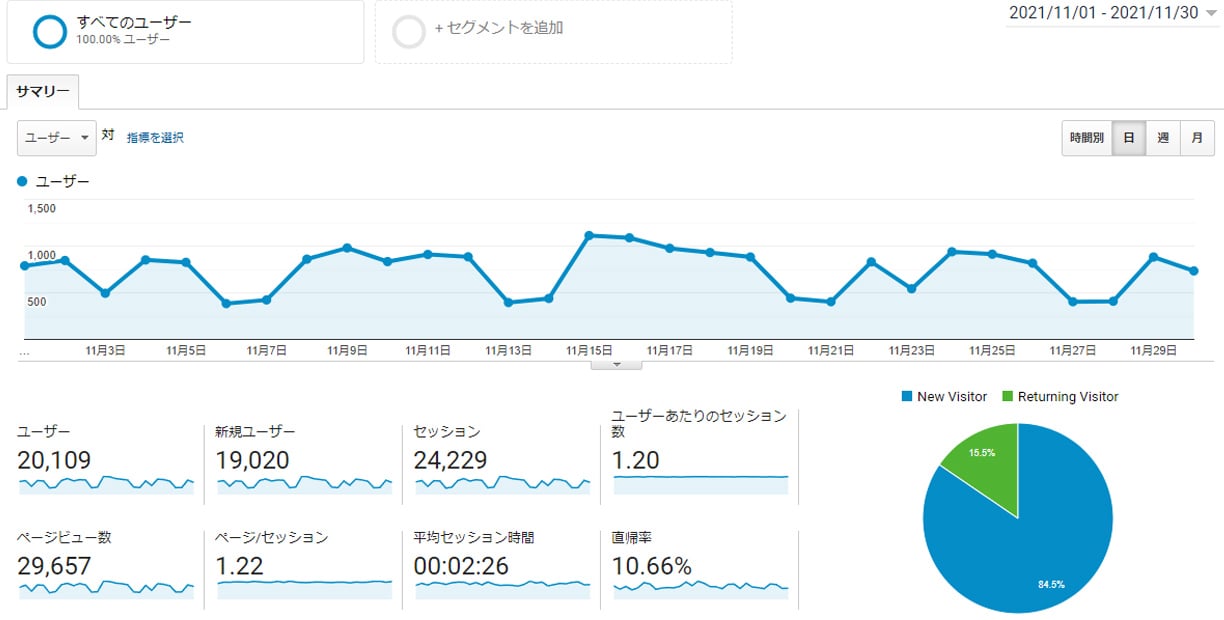Click the add-segment circle icon next to セグメントを追加

tap(409, 31)
